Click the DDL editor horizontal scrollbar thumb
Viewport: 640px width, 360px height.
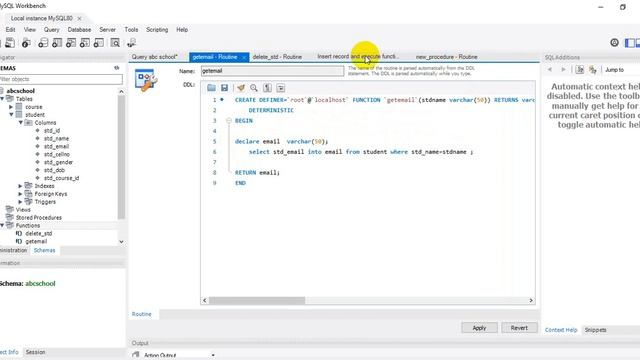click(x=257, y=300)
